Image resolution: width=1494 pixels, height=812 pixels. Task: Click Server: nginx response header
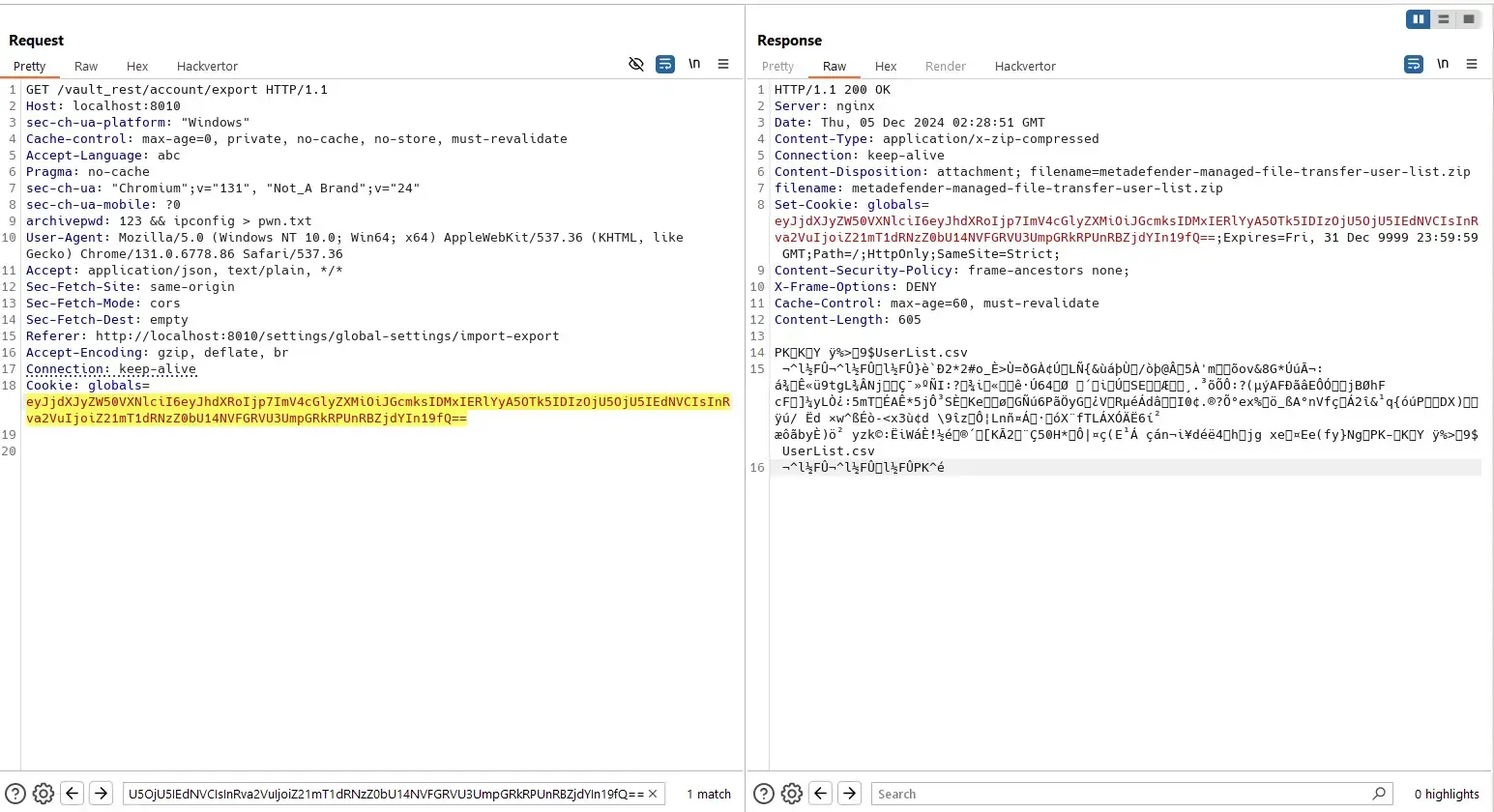pyautogui.click(x=825, y=106)
